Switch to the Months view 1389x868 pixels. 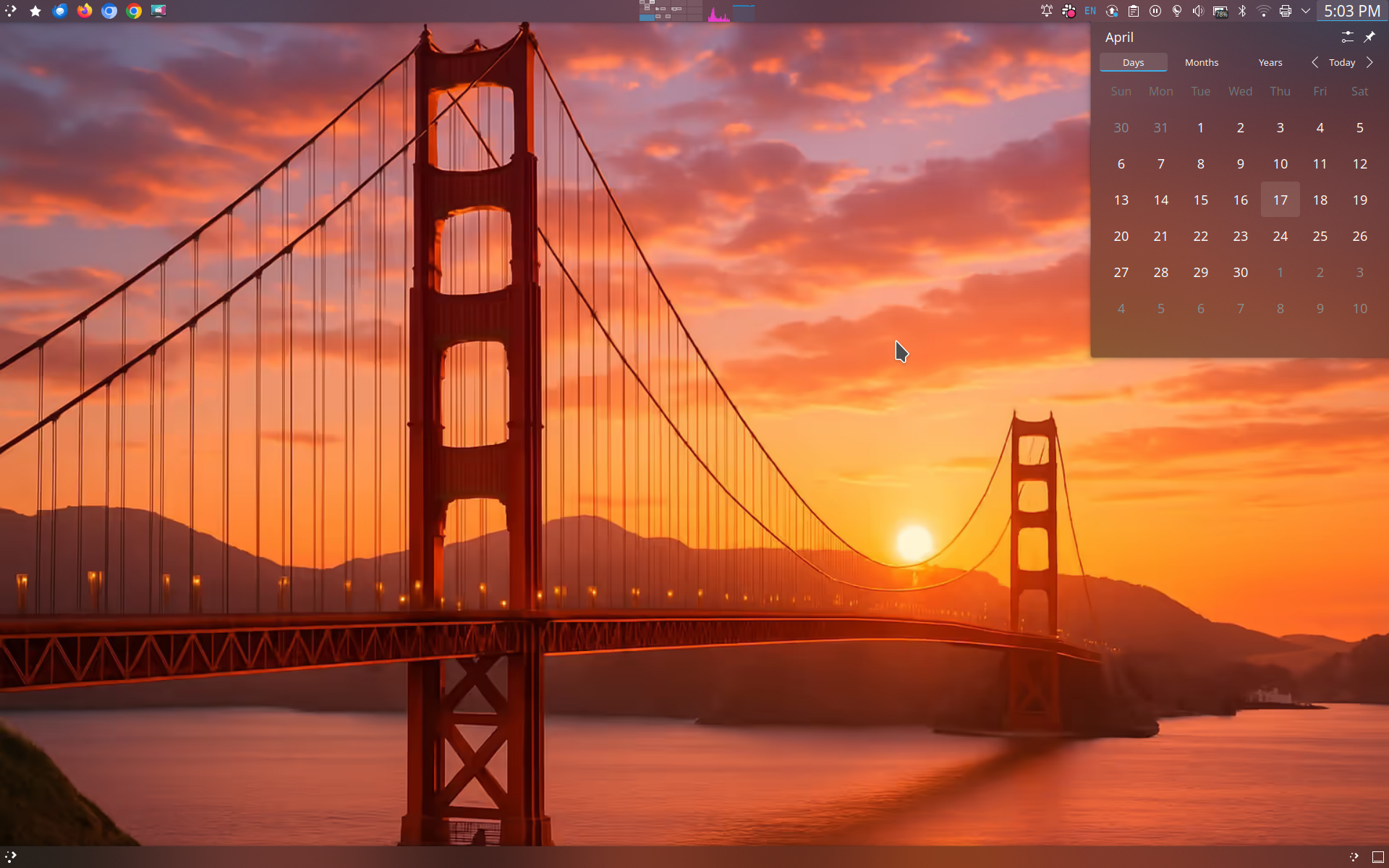coord(1201,62)
